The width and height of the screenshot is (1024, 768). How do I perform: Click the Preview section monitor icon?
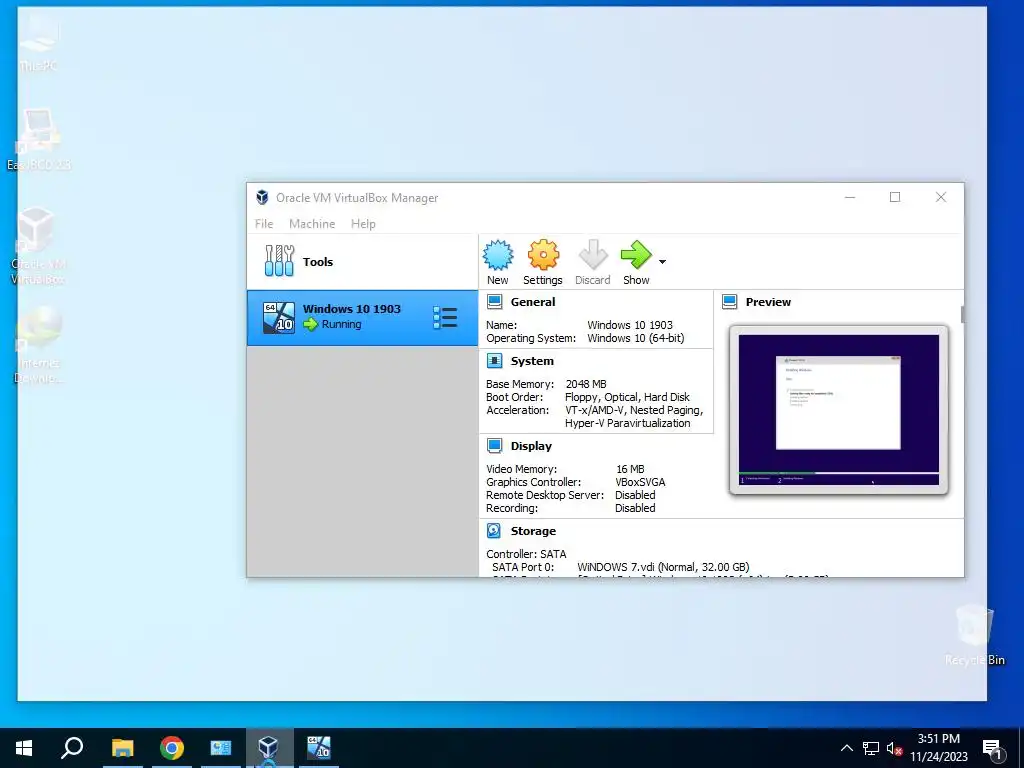point(729,302)
